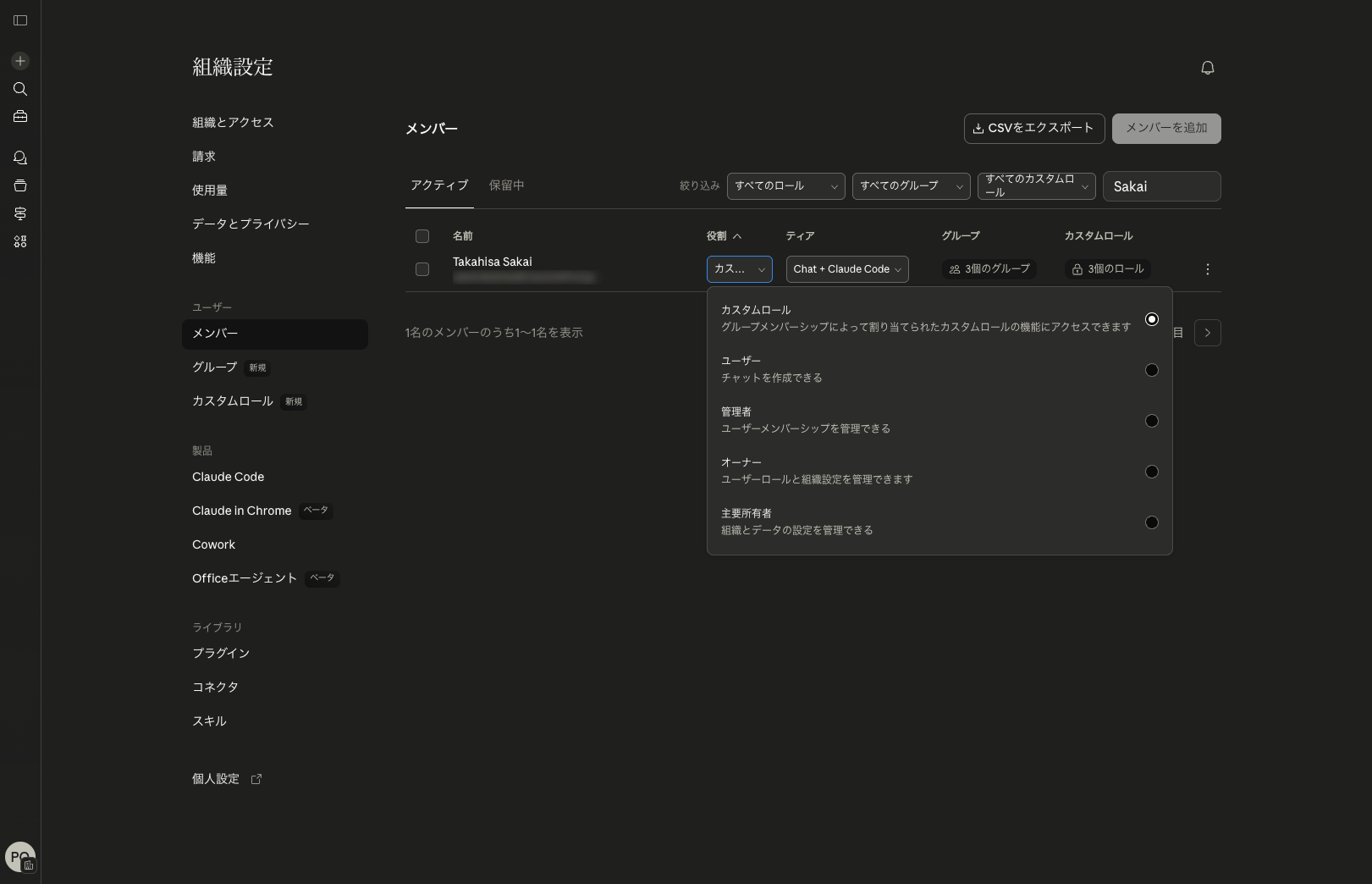Click the CSVをエクスポート button
Viewport: 1372px width, 884px height.
click(x=1033, y=129)
